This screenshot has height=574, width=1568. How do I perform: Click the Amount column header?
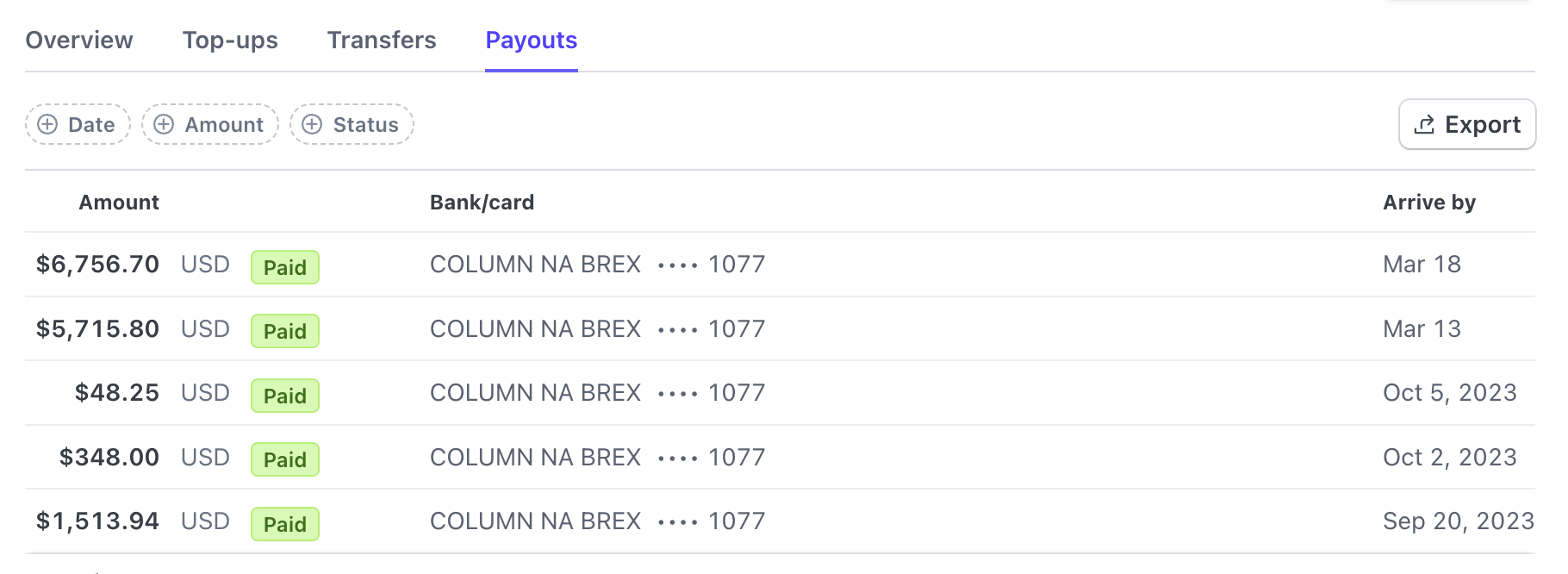tap(119, 202)
